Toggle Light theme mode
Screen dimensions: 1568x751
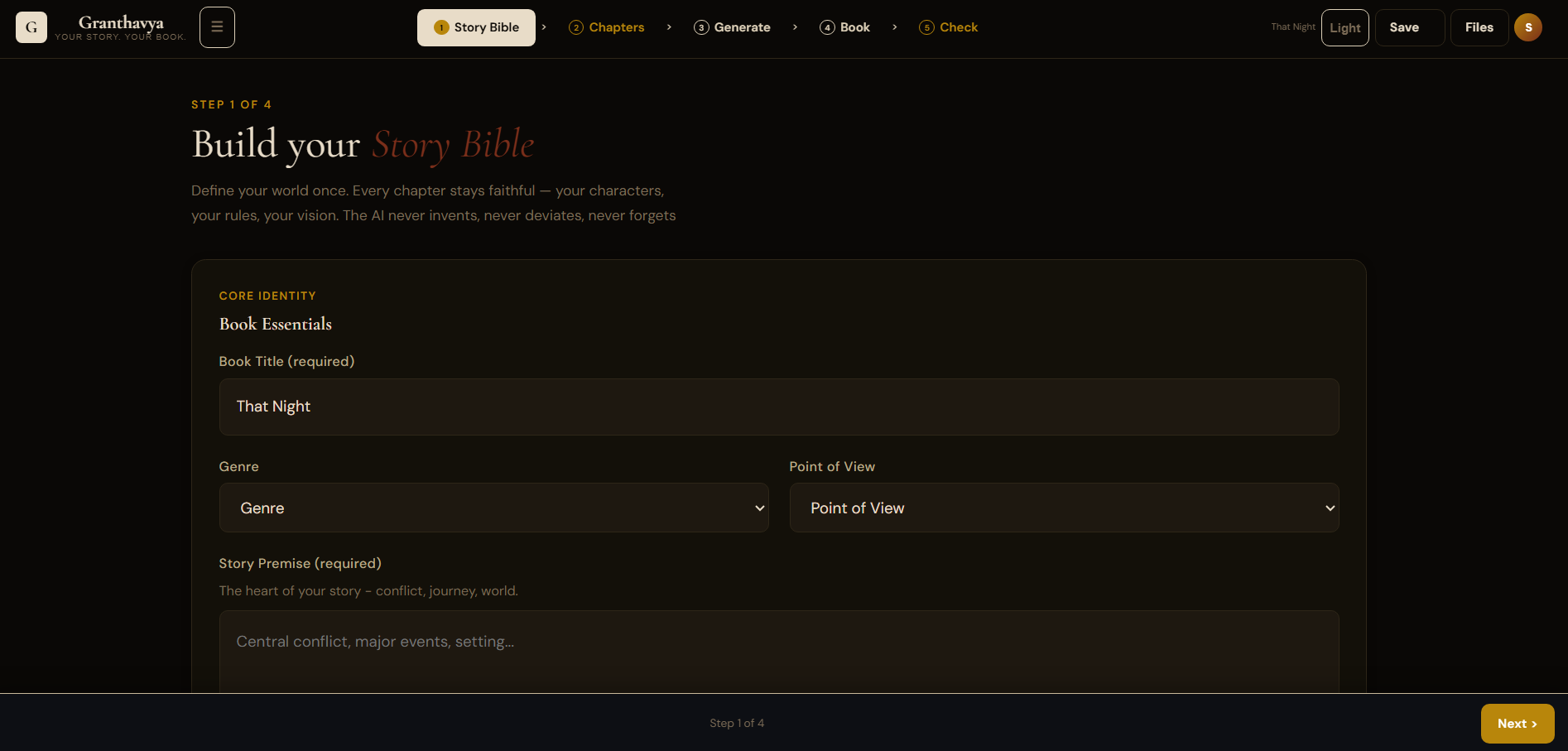tap(1345, 27)
